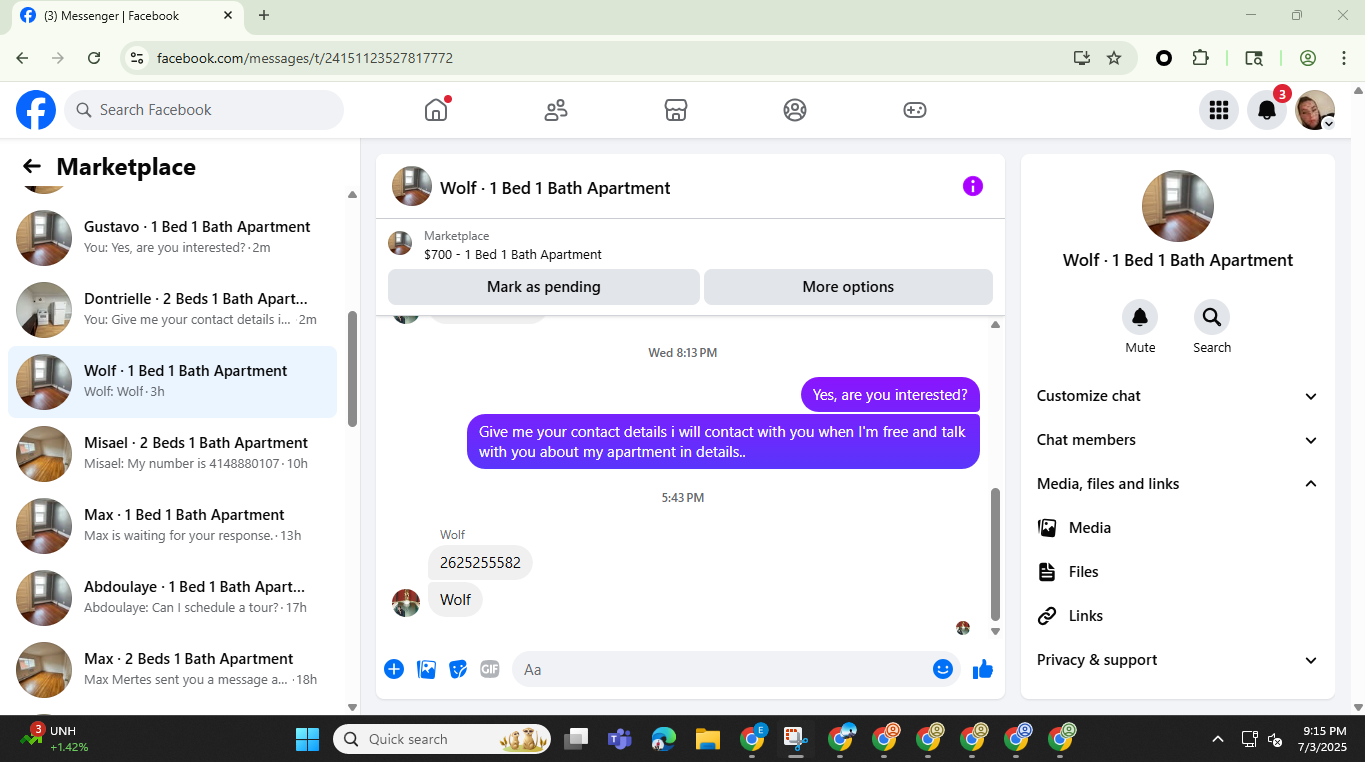Choose a sticker with the sticker icon
The image size is (1365, 762).
tap(458, 669)
